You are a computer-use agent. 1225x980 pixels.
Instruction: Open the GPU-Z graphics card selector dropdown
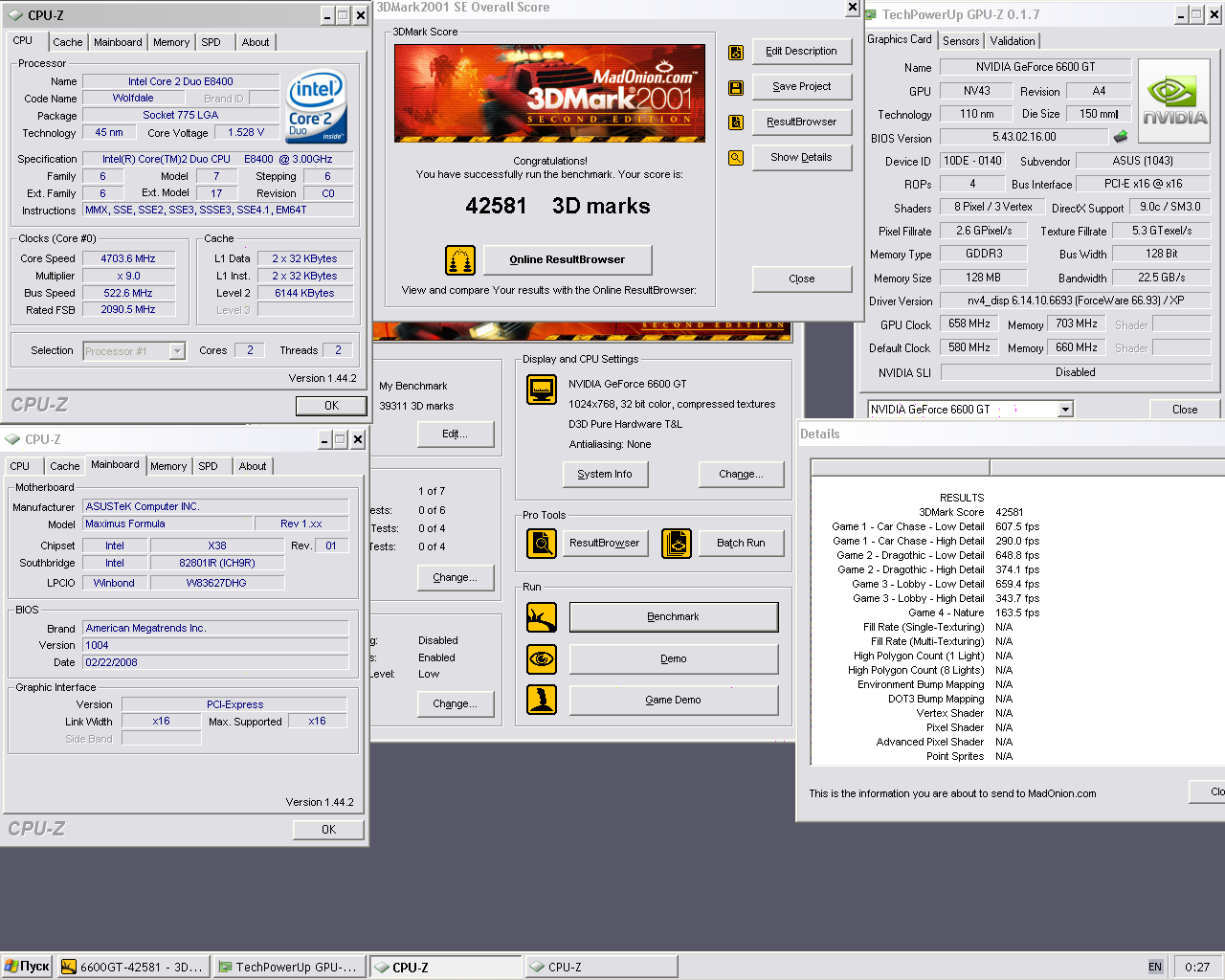pyautogui.click(x=1065, y=410)
